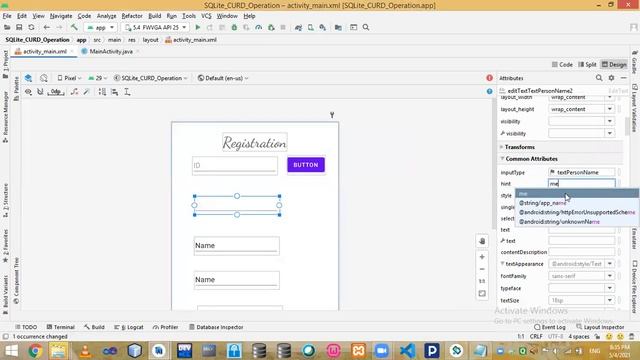Viewport: 640px width, 360px height.
Task: Open the API 29 version dropdown
Action: (98, 78)
